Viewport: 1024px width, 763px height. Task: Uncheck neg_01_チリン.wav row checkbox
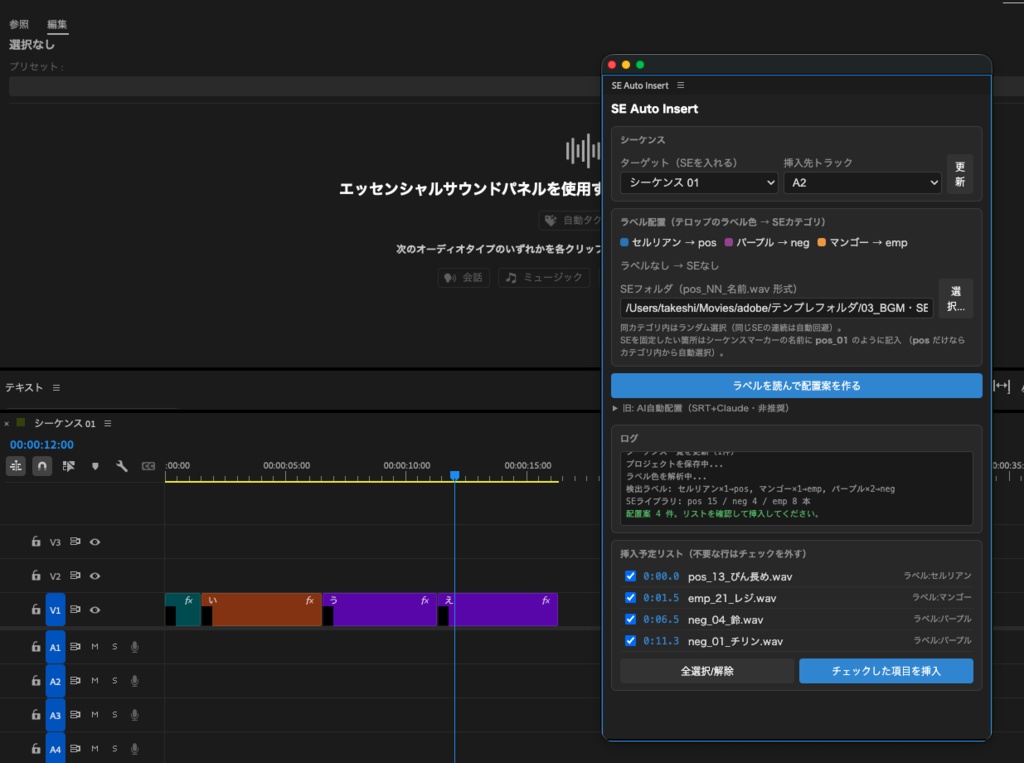(630, 641)
